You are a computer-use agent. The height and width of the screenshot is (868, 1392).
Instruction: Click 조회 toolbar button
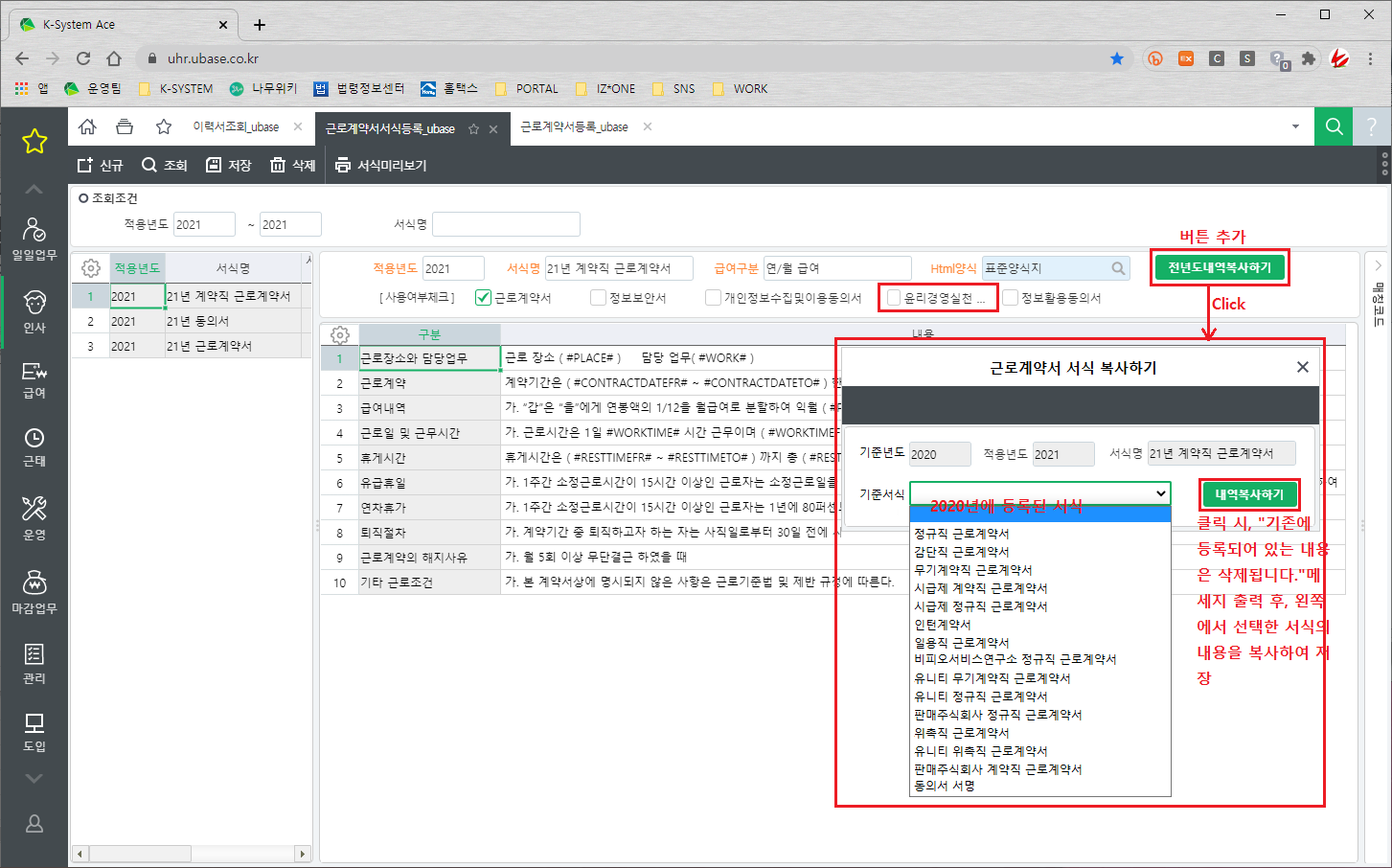[165, 165]
